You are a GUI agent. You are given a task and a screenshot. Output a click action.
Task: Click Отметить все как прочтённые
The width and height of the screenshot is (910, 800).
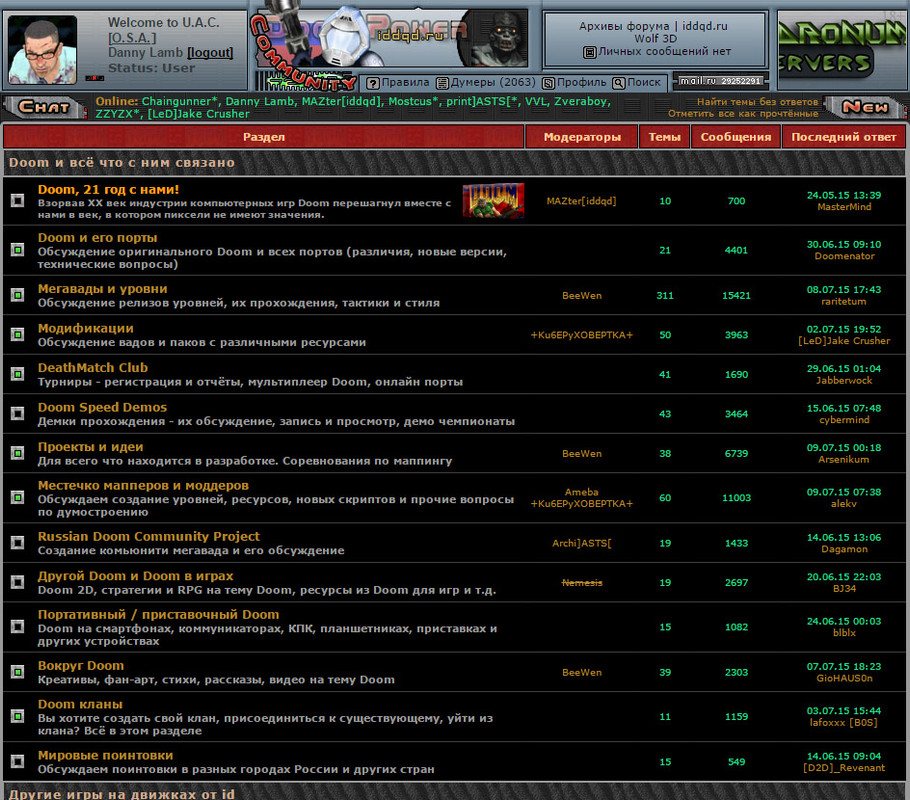point(743,114)
